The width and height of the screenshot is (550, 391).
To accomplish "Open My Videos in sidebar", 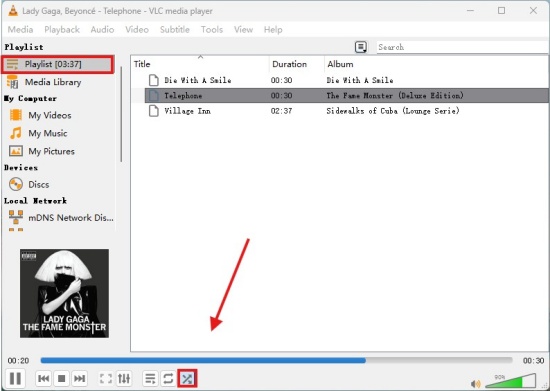I will [x=49, y=115].
